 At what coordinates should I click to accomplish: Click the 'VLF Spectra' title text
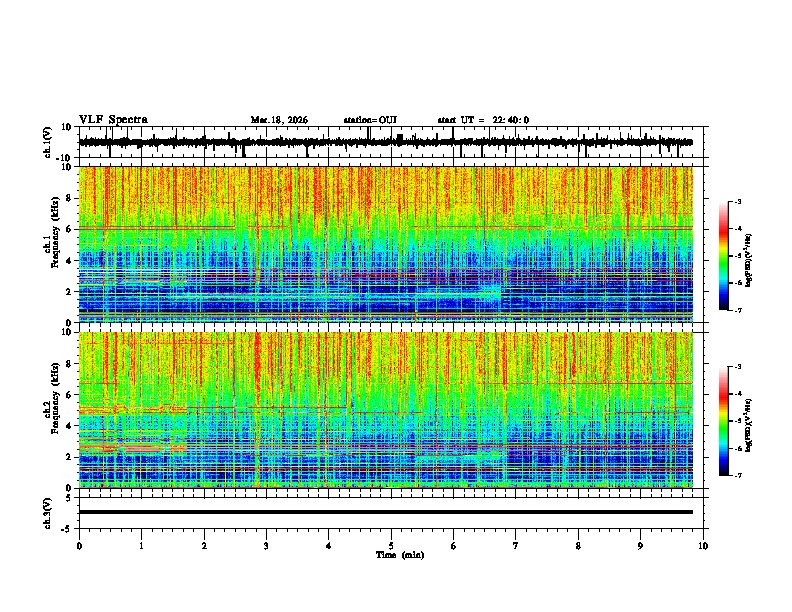click(x=113, y=120)
